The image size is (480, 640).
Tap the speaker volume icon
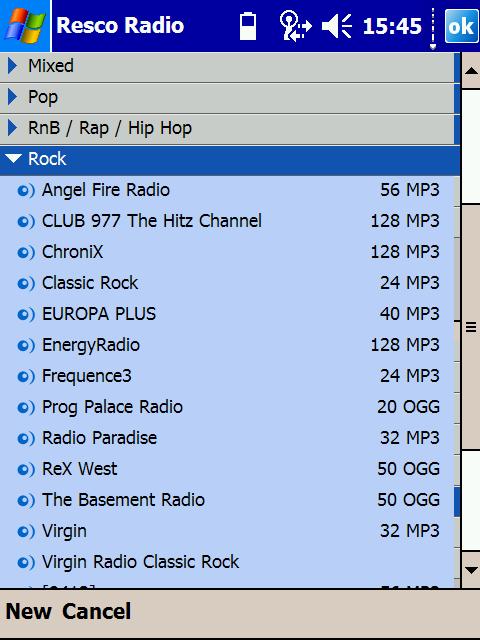(337, 26)
